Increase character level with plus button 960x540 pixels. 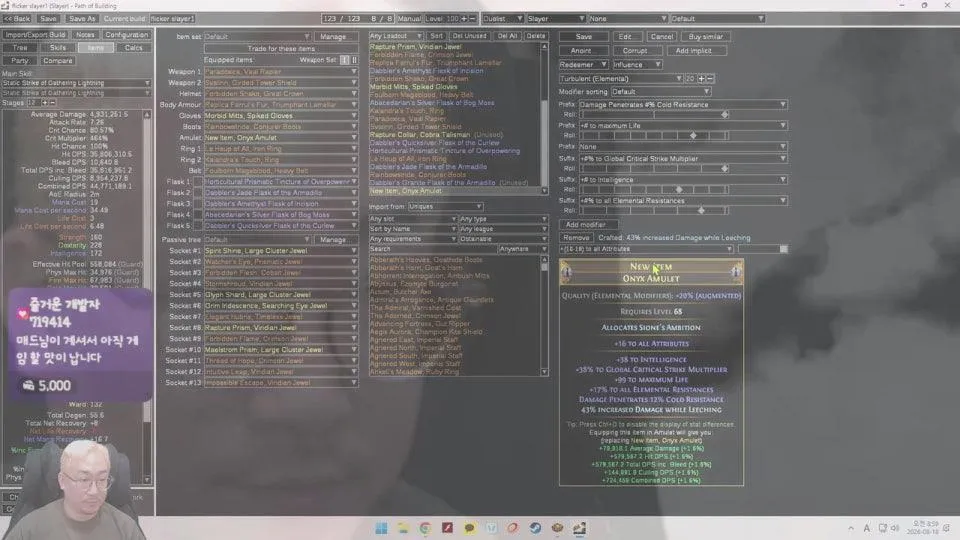pos(464,19)
